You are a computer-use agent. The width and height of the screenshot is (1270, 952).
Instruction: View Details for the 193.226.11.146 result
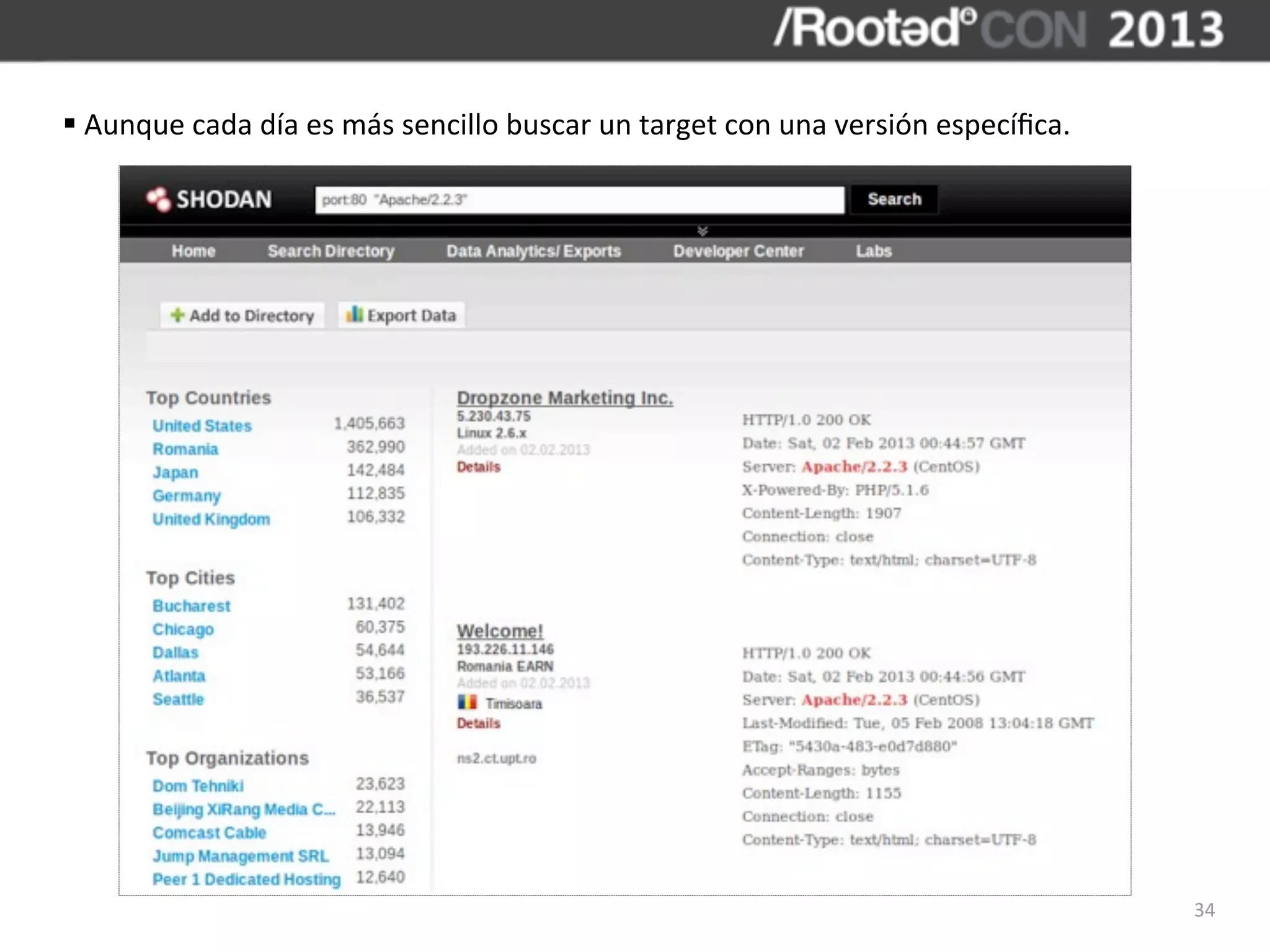(x=478, y=723)
